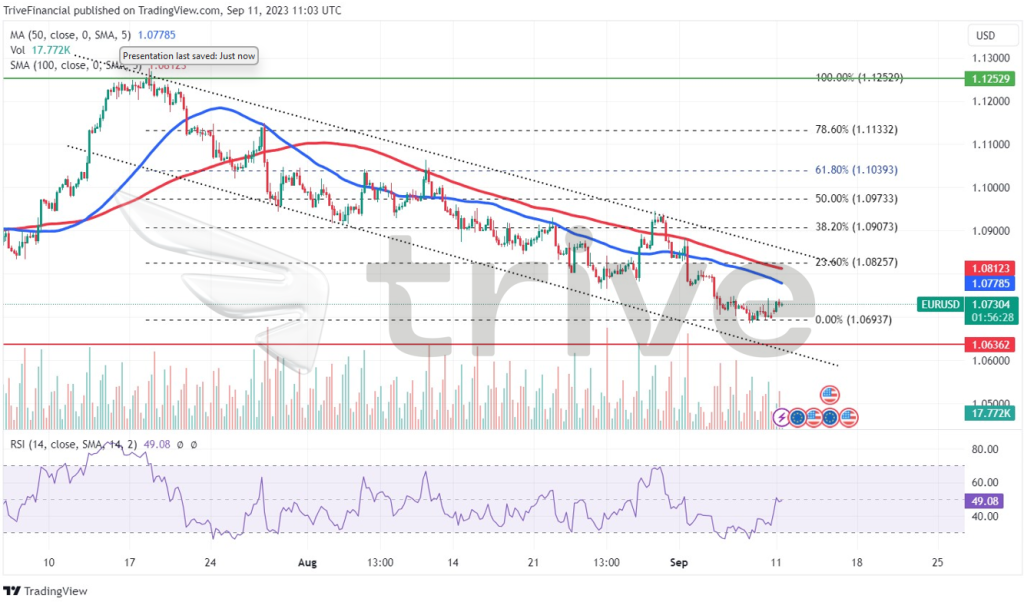The image size is (1024, 602).
Task: Click the TradingView logo at the bottom left
Action: click(45, 591)
